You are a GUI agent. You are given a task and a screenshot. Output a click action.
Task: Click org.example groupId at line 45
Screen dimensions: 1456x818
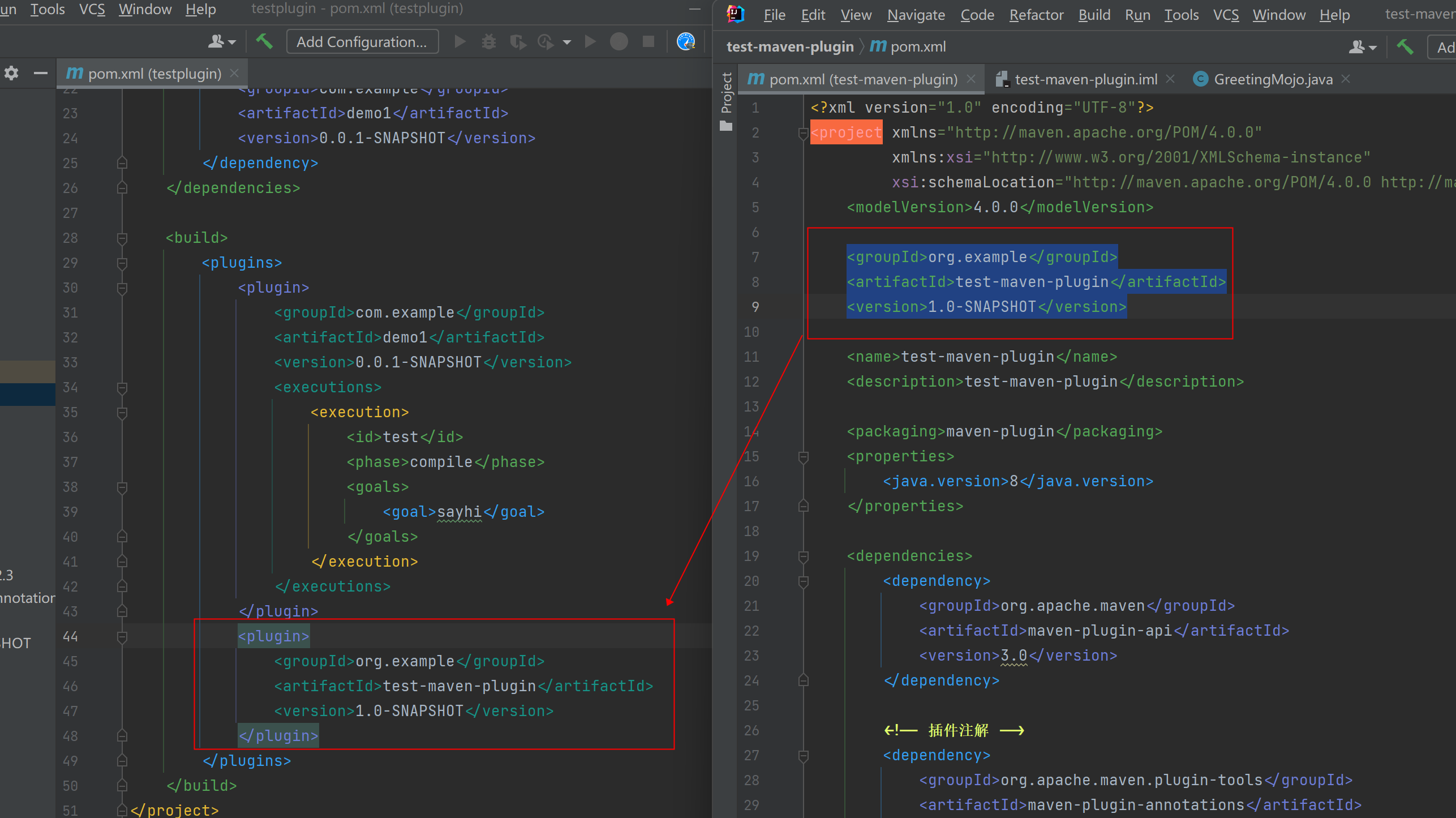405,661
